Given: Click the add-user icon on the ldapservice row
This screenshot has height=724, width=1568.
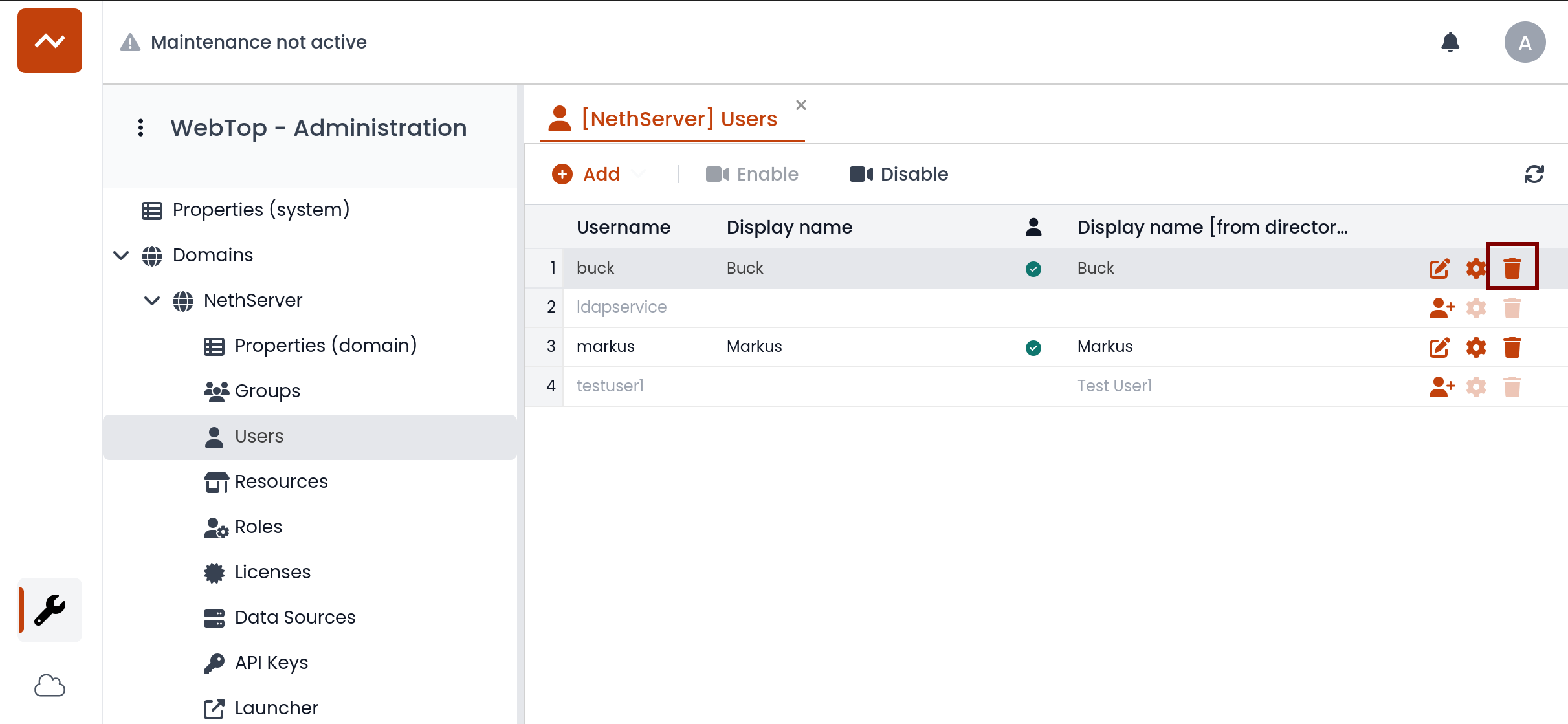Looking at the screenshot, I should pyautogui.click(x=1441, y=308).
